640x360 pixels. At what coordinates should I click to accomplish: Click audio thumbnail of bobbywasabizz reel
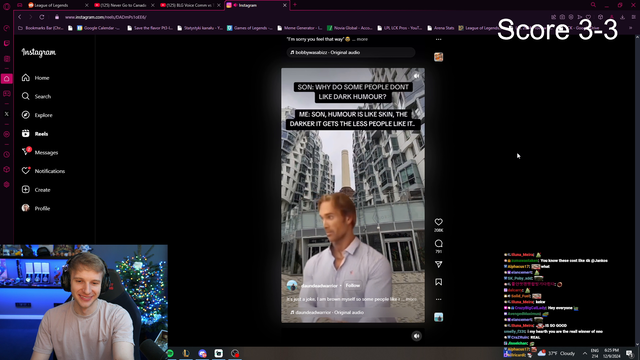pos(438,57)
